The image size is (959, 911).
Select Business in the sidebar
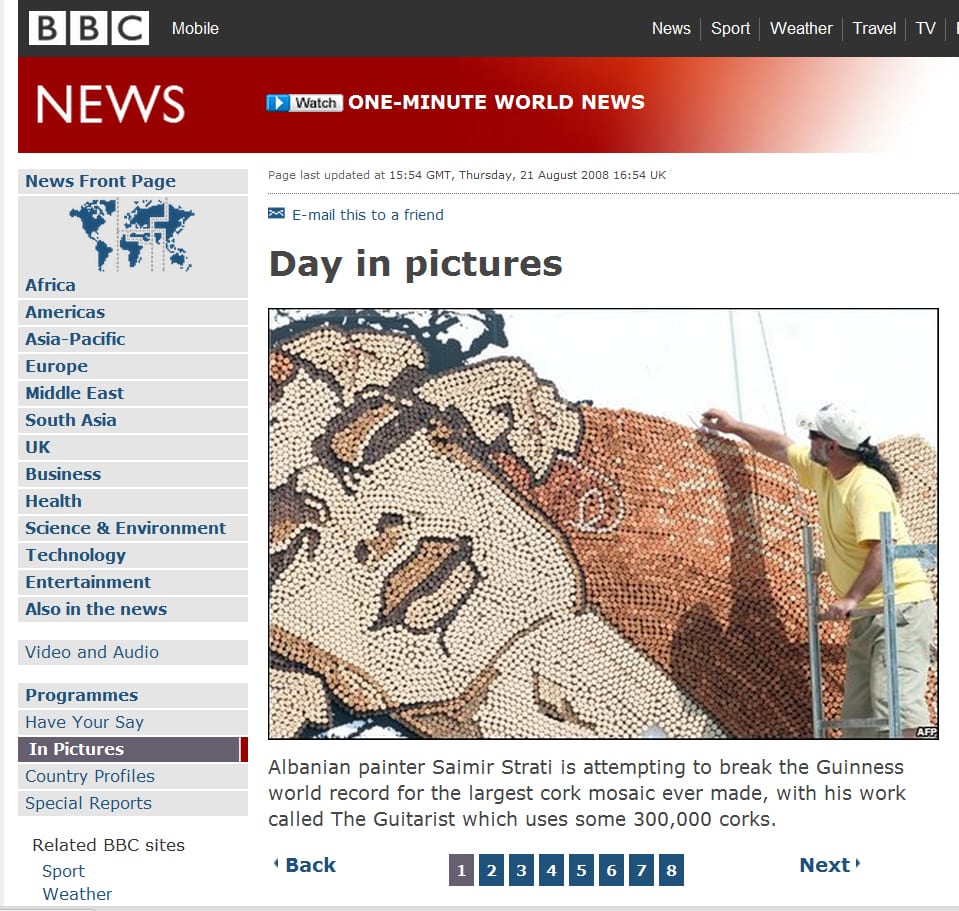pos(133,474)
